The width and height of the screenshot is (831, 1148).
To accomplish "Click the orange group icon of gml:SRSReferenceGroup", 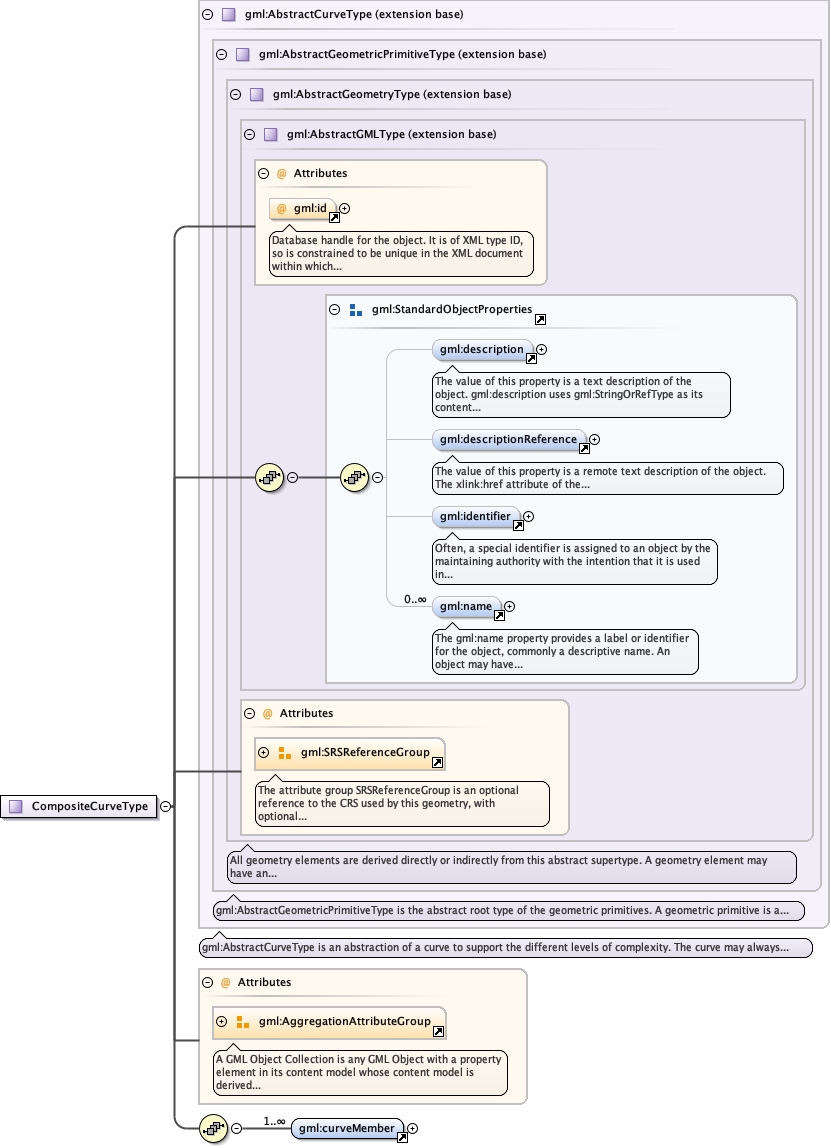I will [285, 753].
